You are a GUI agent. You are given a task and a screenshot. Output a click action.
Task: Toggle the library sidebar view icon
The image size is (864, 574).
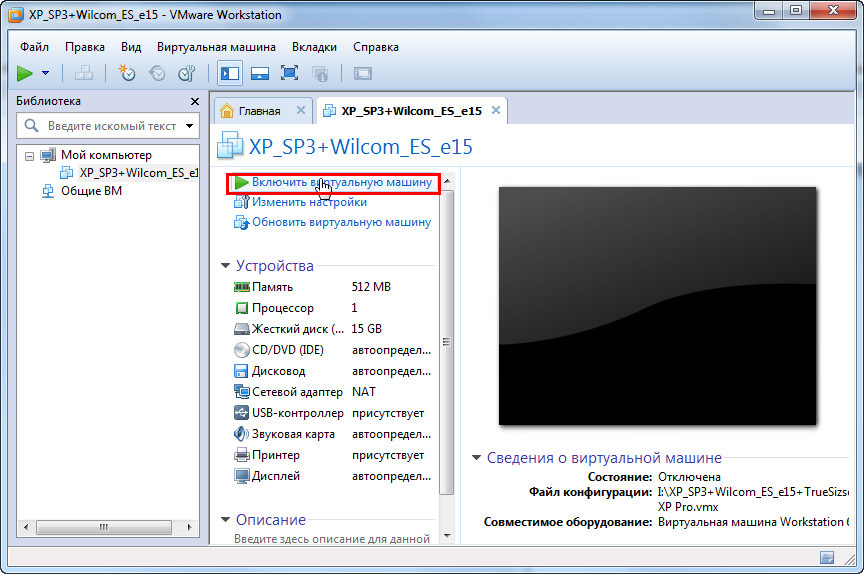pos(230,73)
